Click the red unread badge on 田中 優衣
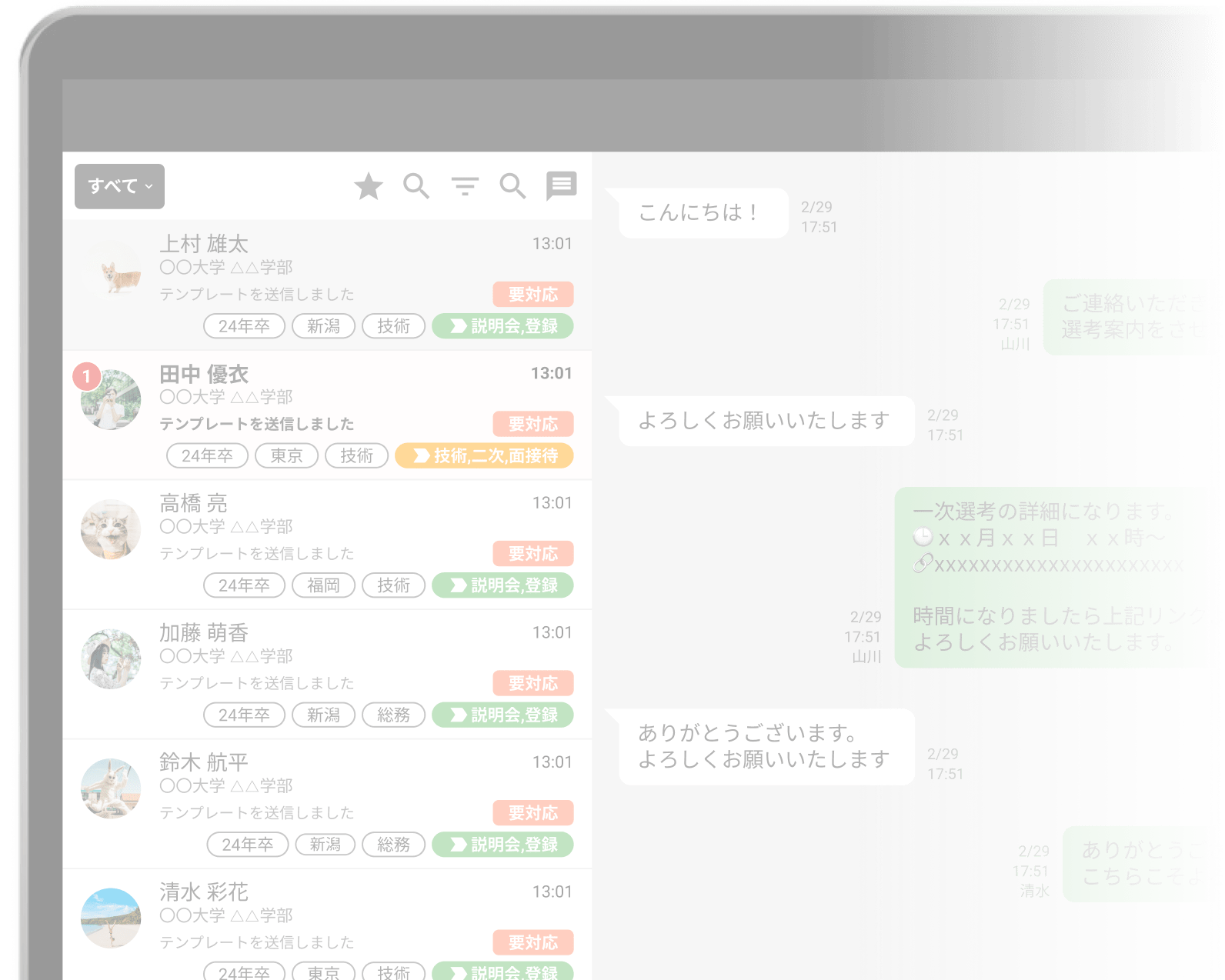This screenshot has height=980, width=1225. coord(87,376)
